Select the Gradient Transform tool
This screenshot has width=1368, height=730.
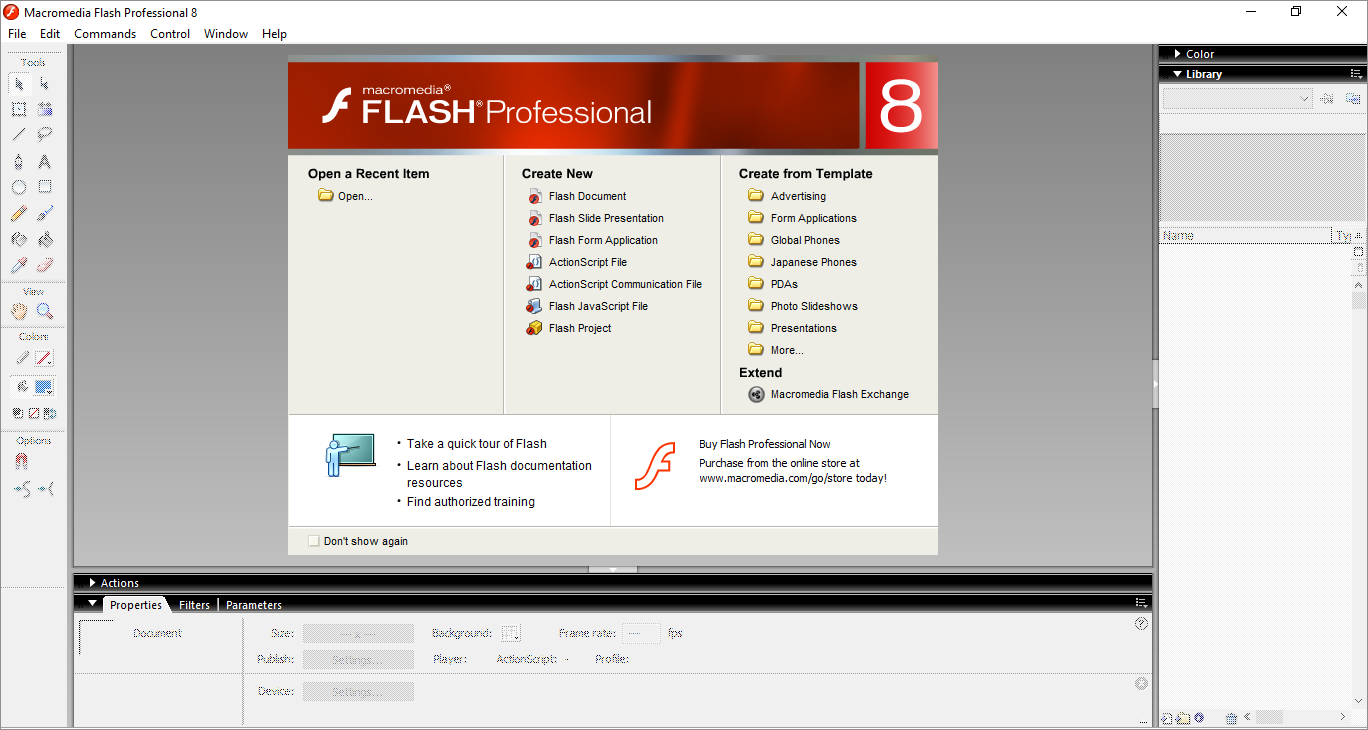click(45, 109)
